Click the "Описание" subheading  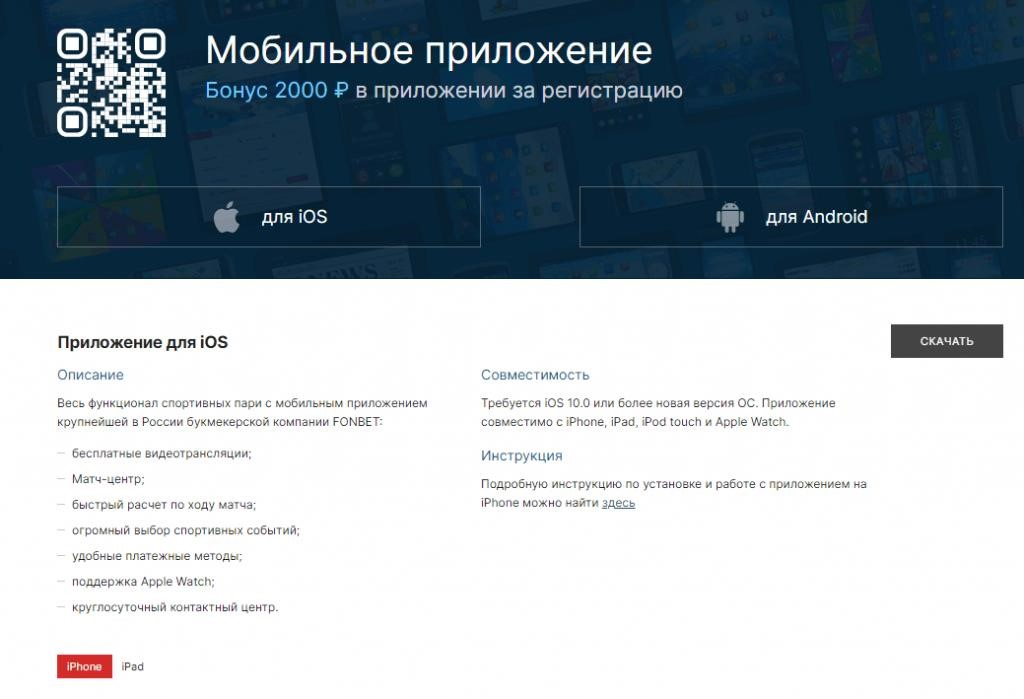point(90,375)
